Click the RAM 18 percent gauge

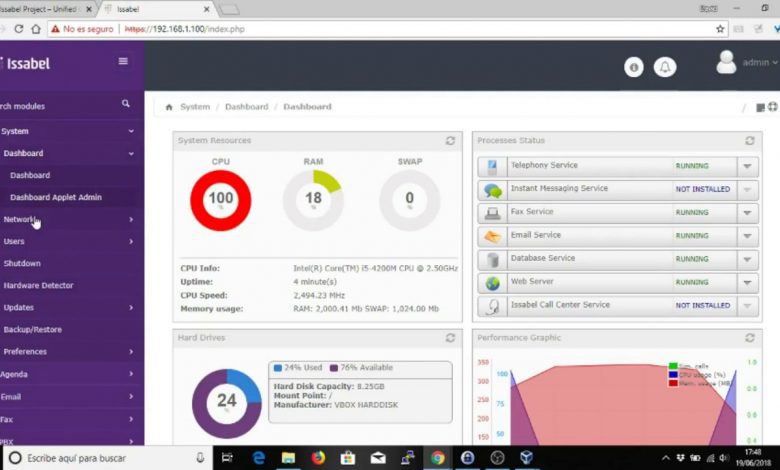313,200
